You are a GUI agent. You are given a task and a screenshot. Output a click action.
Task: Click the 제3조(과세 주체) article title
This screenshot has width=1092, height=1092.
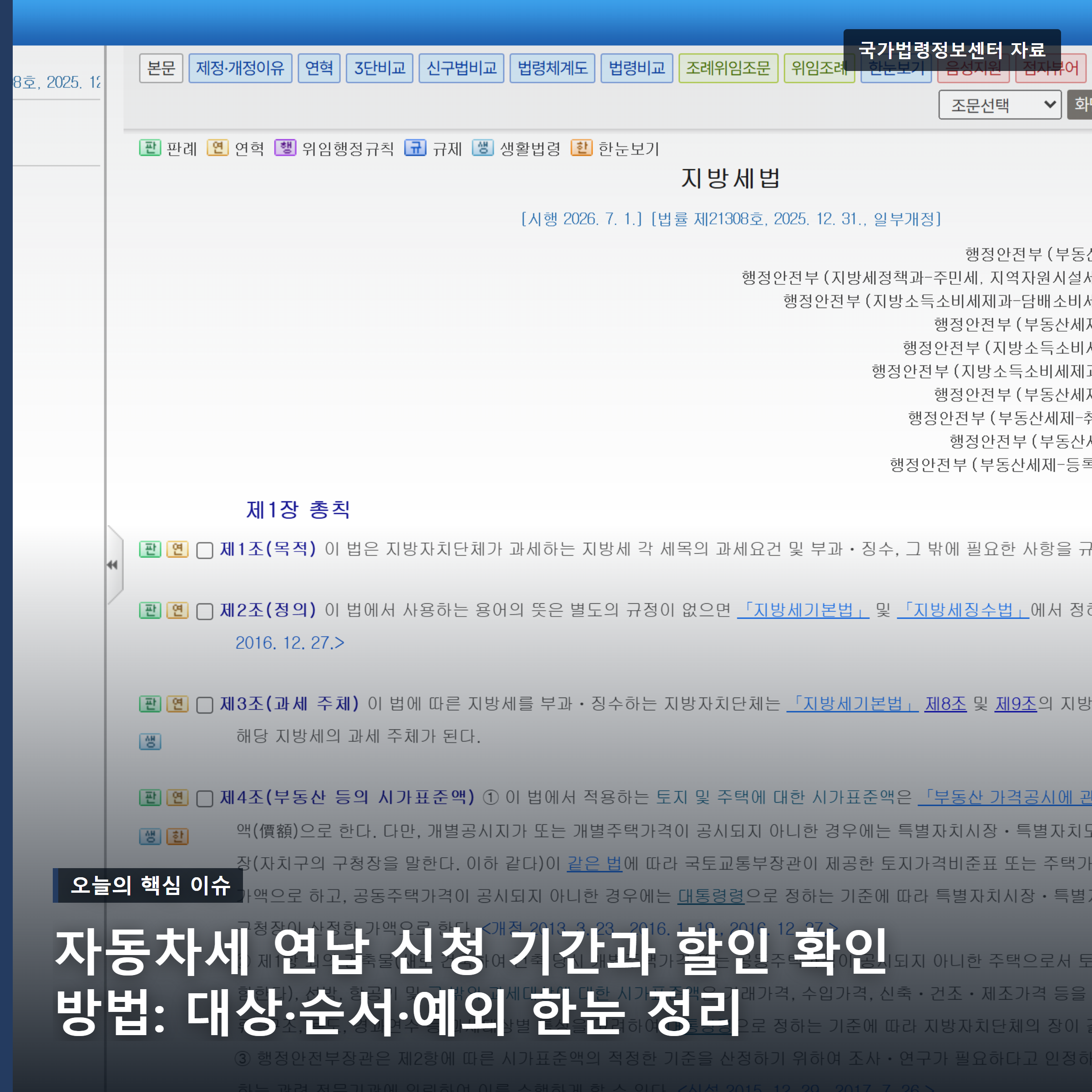289,704
